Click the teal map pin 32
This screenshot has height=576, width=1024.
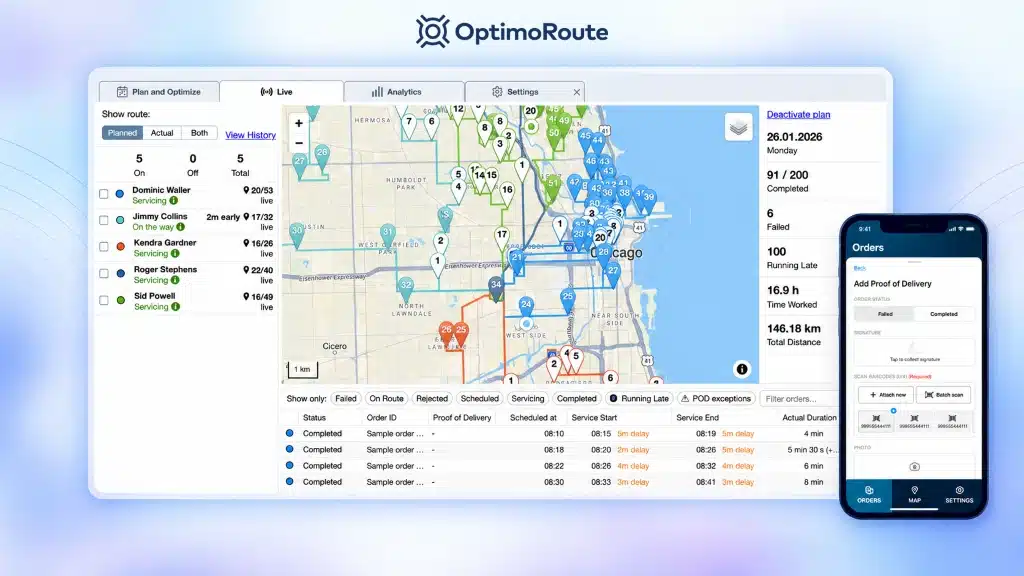tap(406, 288)
